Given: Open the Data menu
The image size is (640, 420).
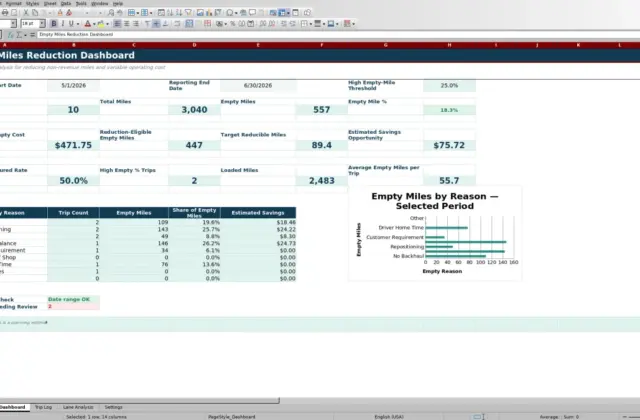Looking at the screenshot, I should pyautogui.click(x=66, y=3).
